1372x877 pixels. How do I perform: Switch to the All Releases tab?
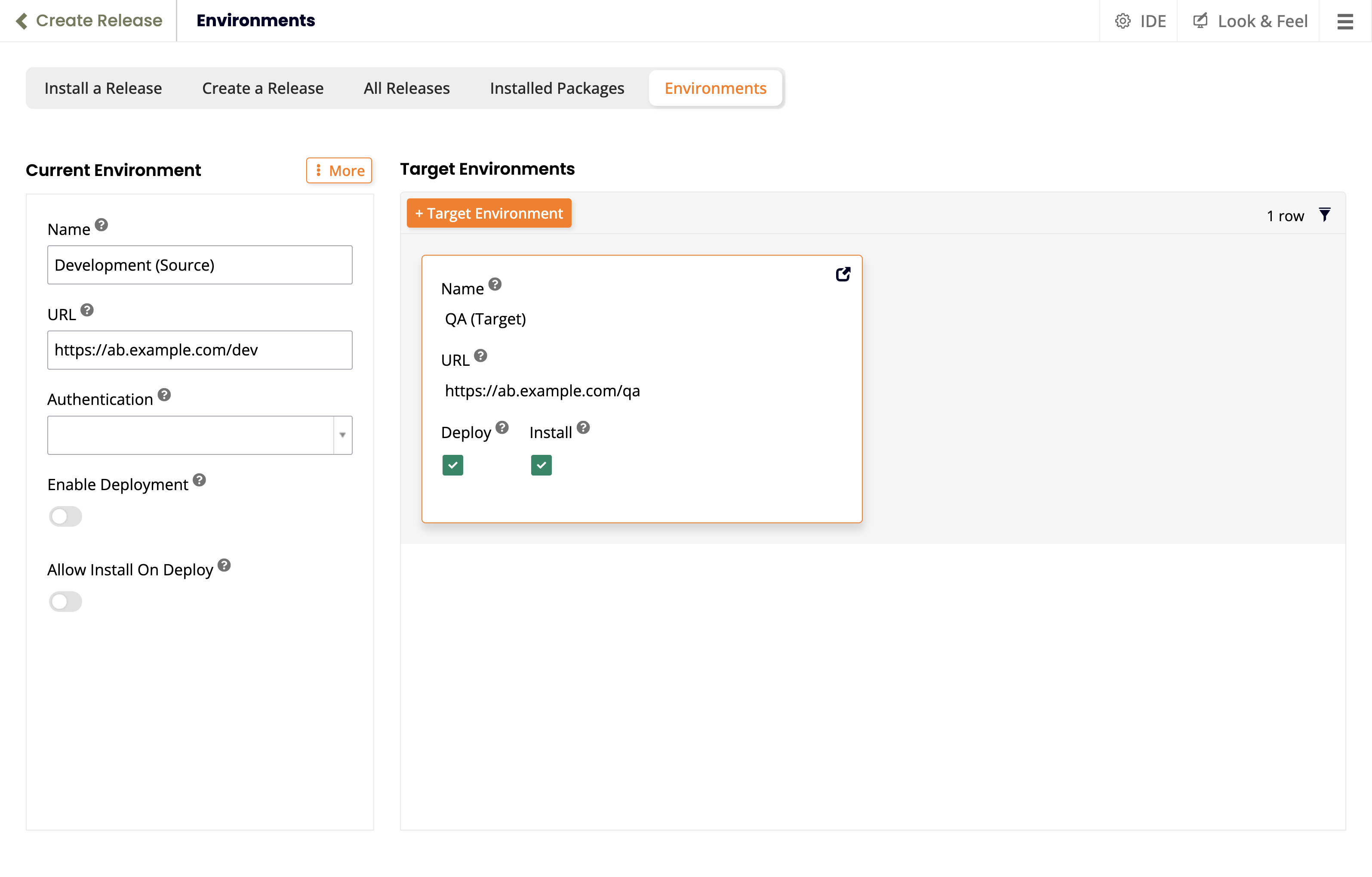[406, 88]
